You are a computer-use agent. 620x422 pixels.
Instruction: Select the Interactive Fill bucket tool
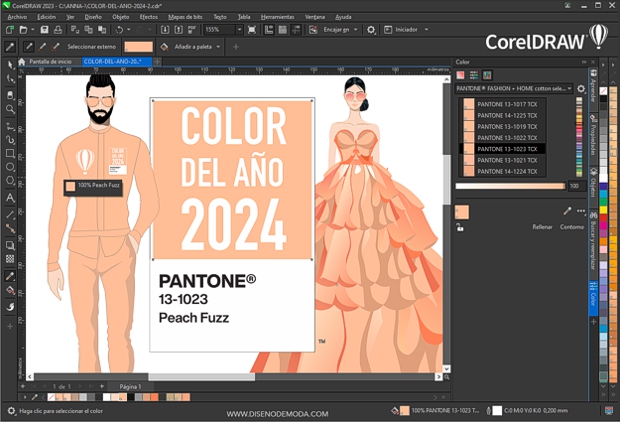click(10, 290)
